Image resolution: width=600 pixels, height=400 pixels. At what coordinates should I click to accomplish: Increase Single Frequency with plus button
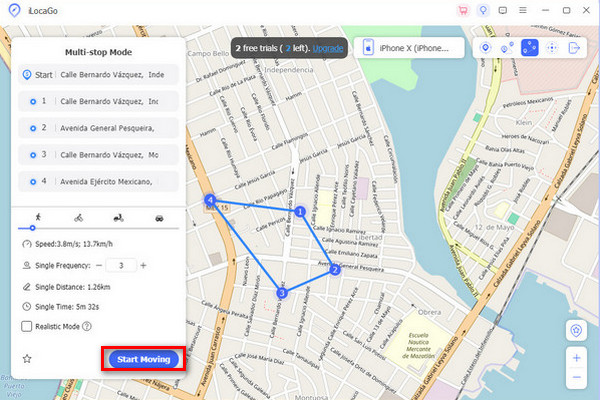144,265
